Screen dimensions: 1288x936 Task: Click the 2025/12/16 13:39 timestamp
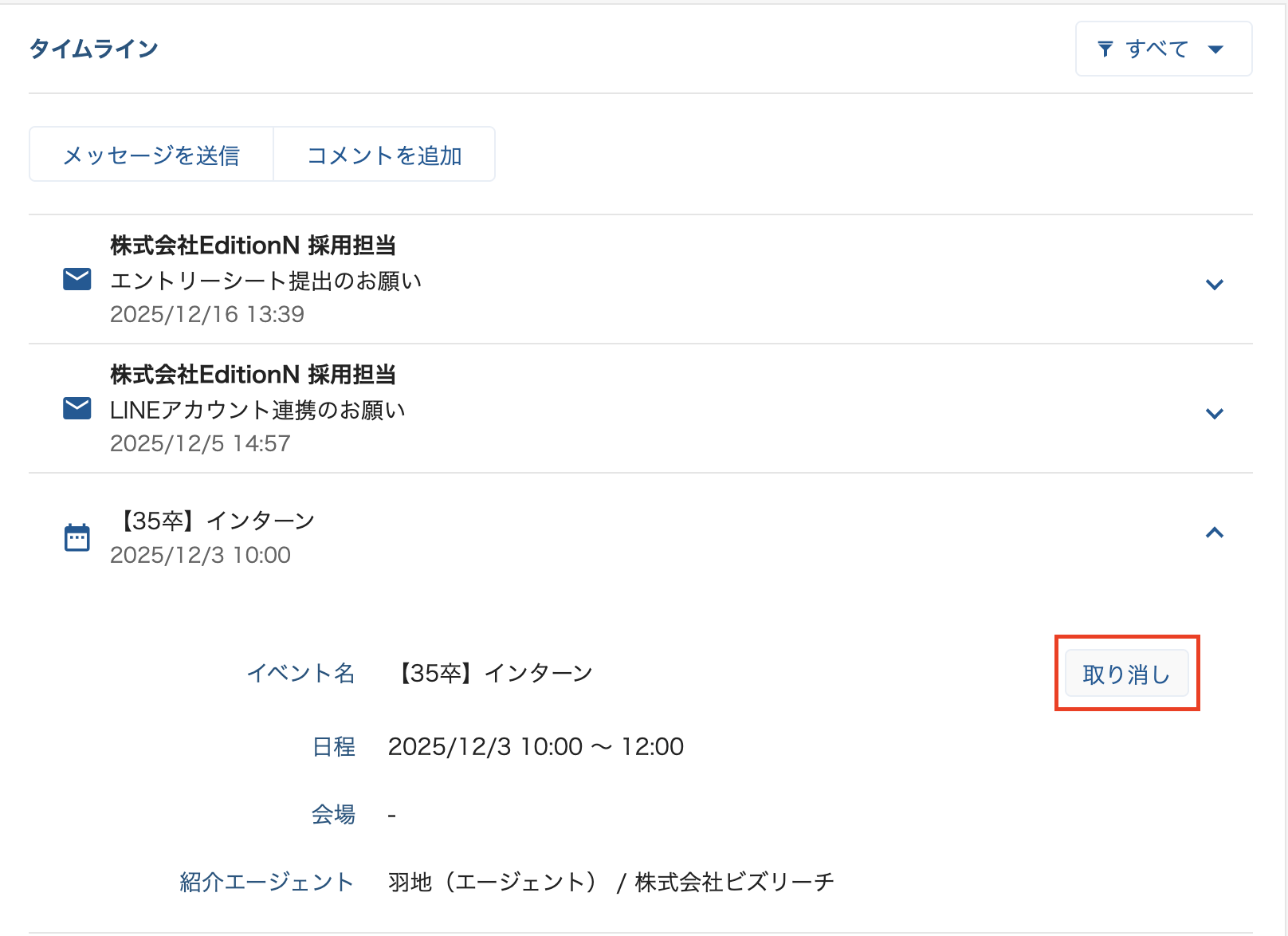[207, 314]
